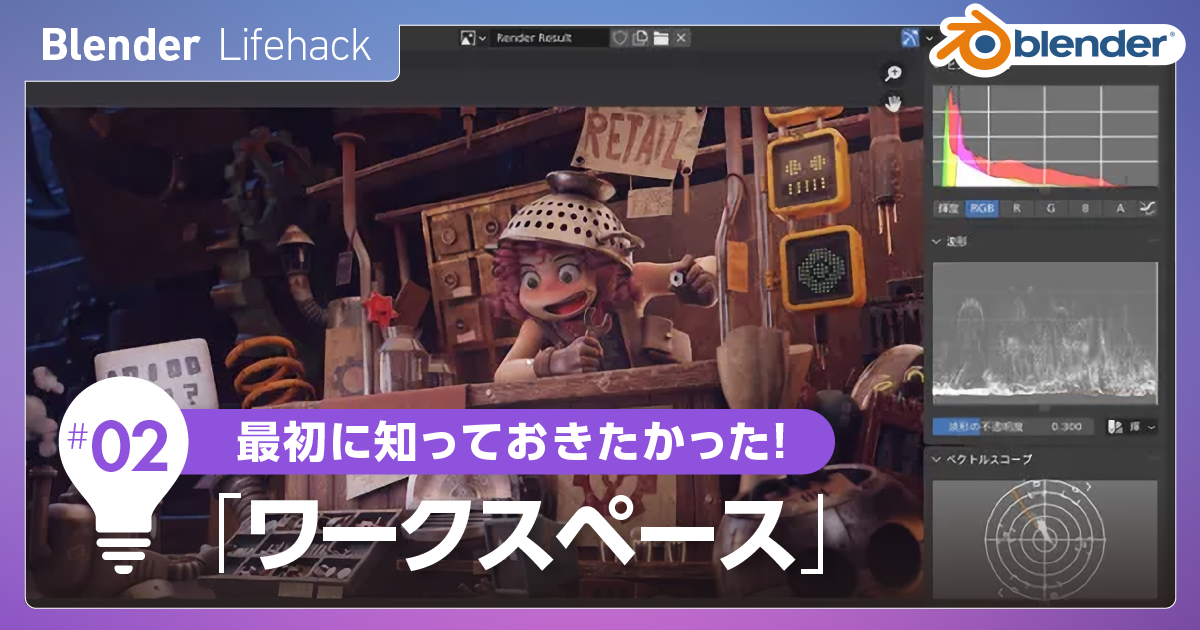Viewport: 1200px width, 630px height.
Task: Select the 輝度 luminance histogram tab
Action: click(948, 209)
